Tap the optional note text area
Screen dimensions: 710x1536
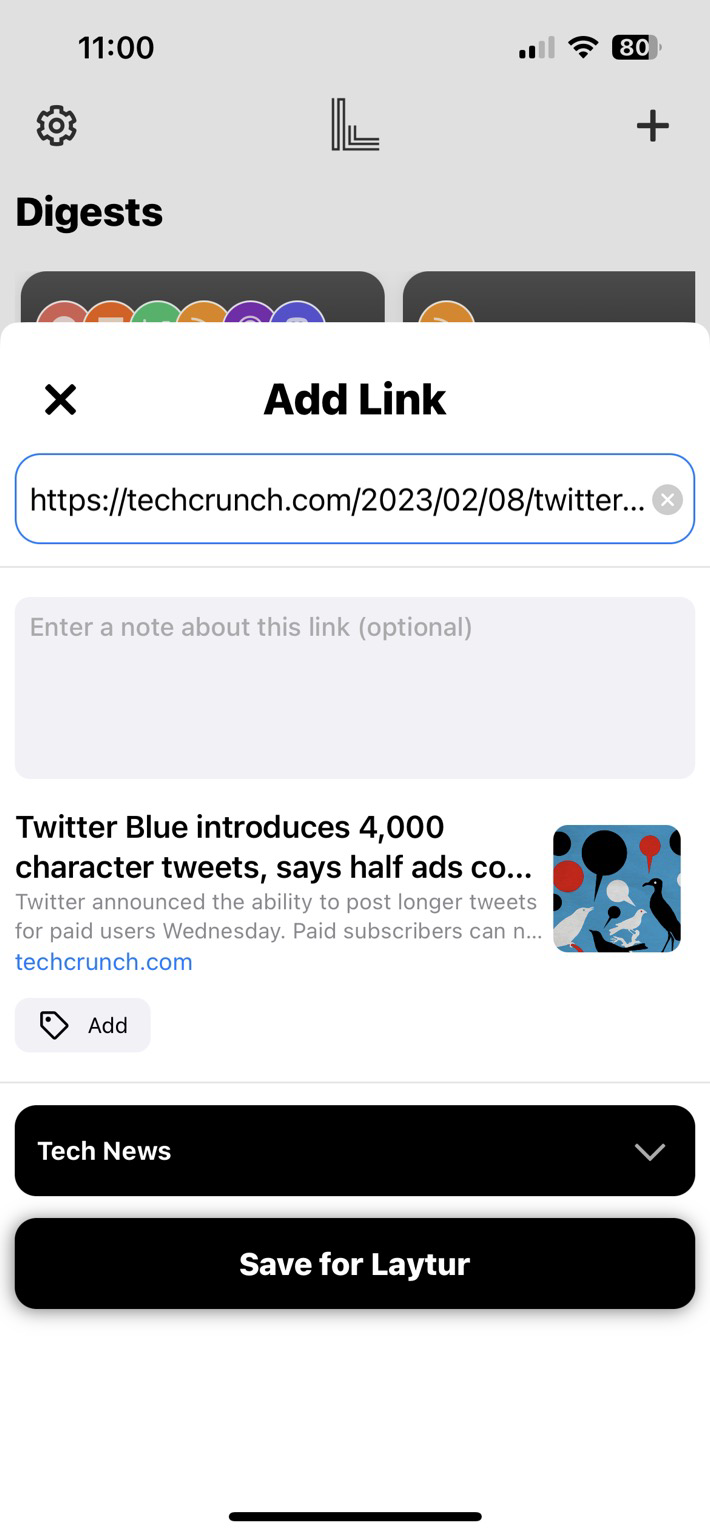[355, 688]
